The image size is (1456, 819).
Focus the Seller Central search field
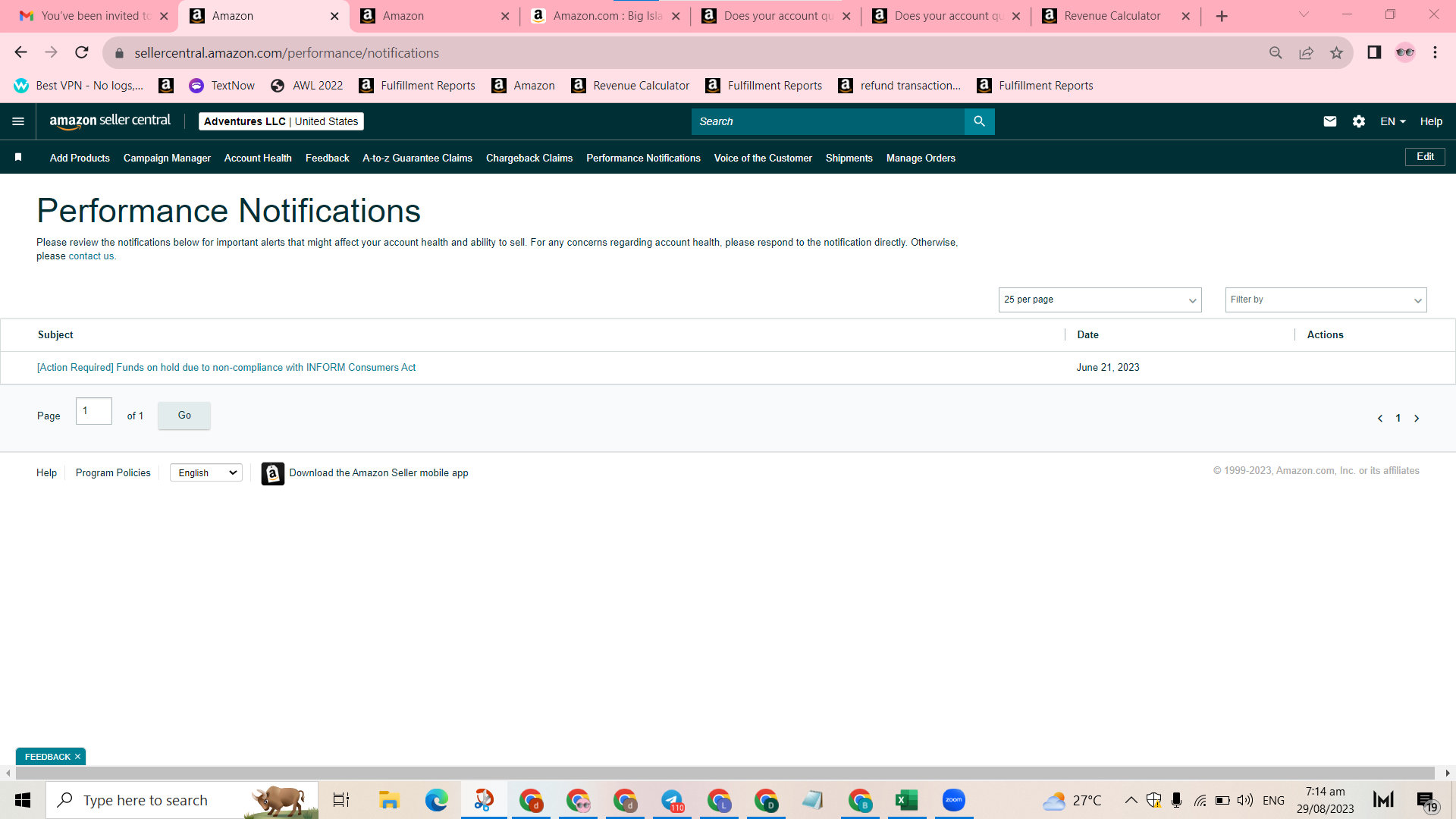[827, 121]
